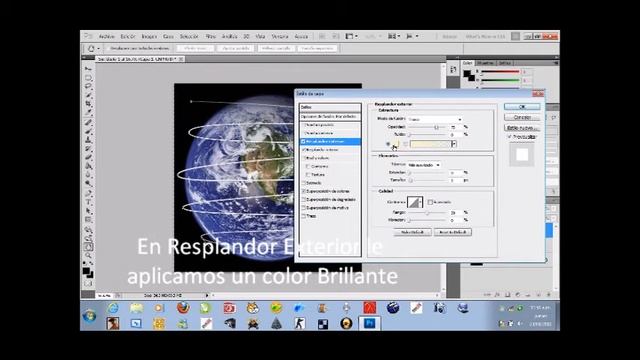
Task: Select the Rectangular Marquee tool
Action: click(x=88, y=78)
